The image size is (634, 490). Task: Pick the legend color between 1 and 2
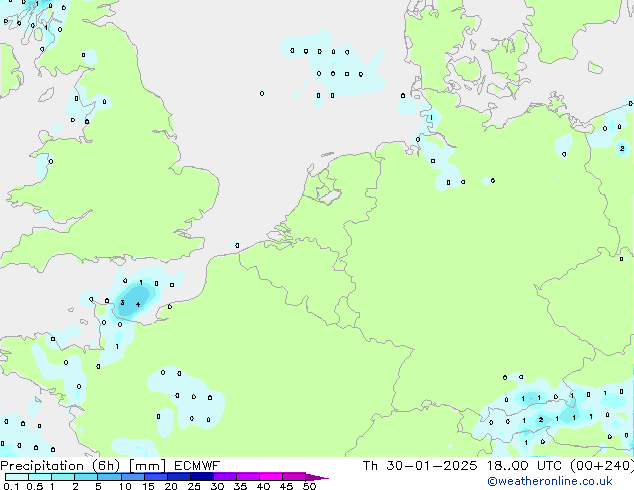click(63, 477)
